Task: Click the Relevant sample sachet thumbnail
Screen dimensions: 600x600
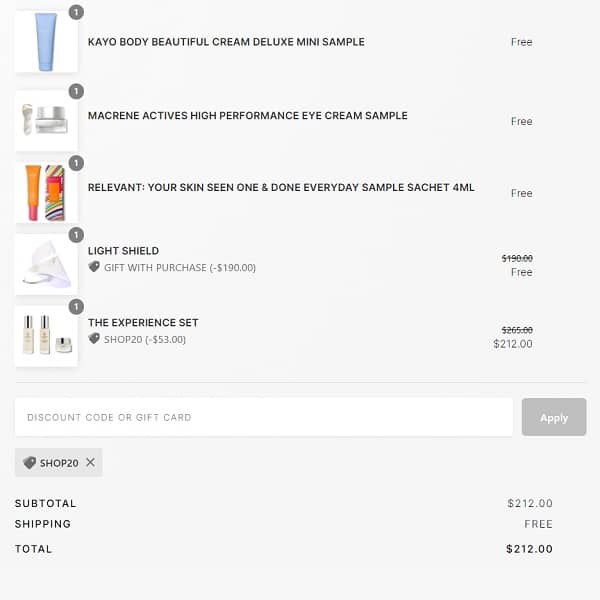Action: pos(46,193)
